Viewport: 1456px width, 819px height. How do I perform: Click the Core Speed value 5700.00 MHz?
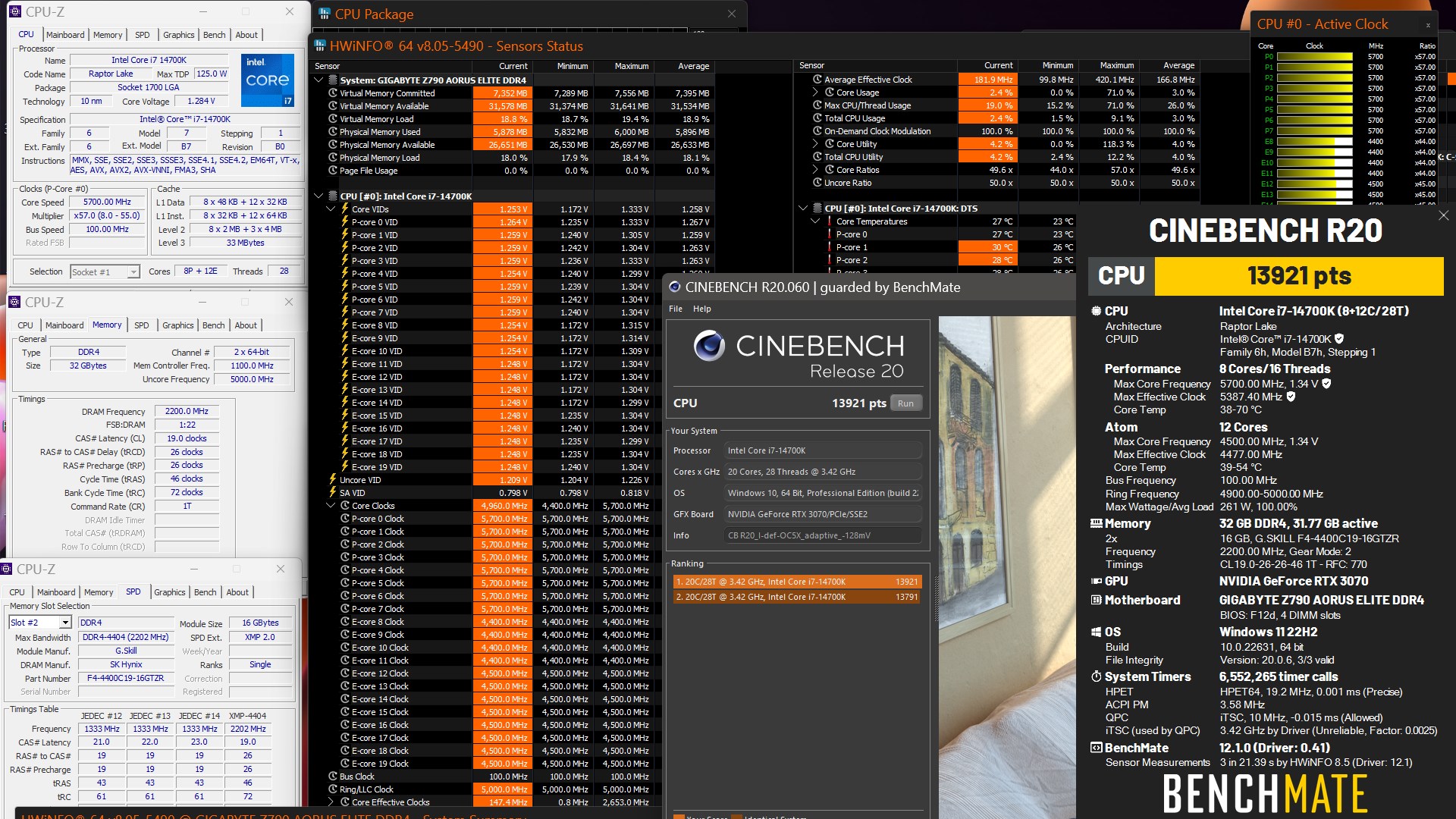coord(107,202)
